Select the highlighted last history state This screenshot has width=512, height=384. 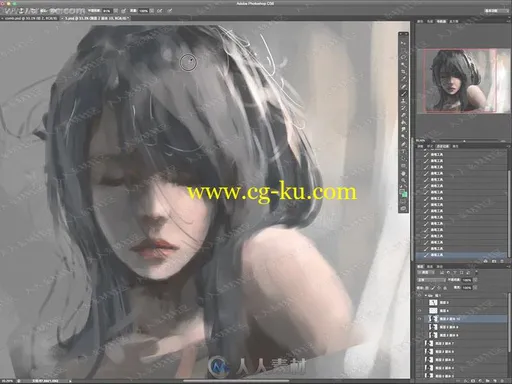tap(462, 255)
